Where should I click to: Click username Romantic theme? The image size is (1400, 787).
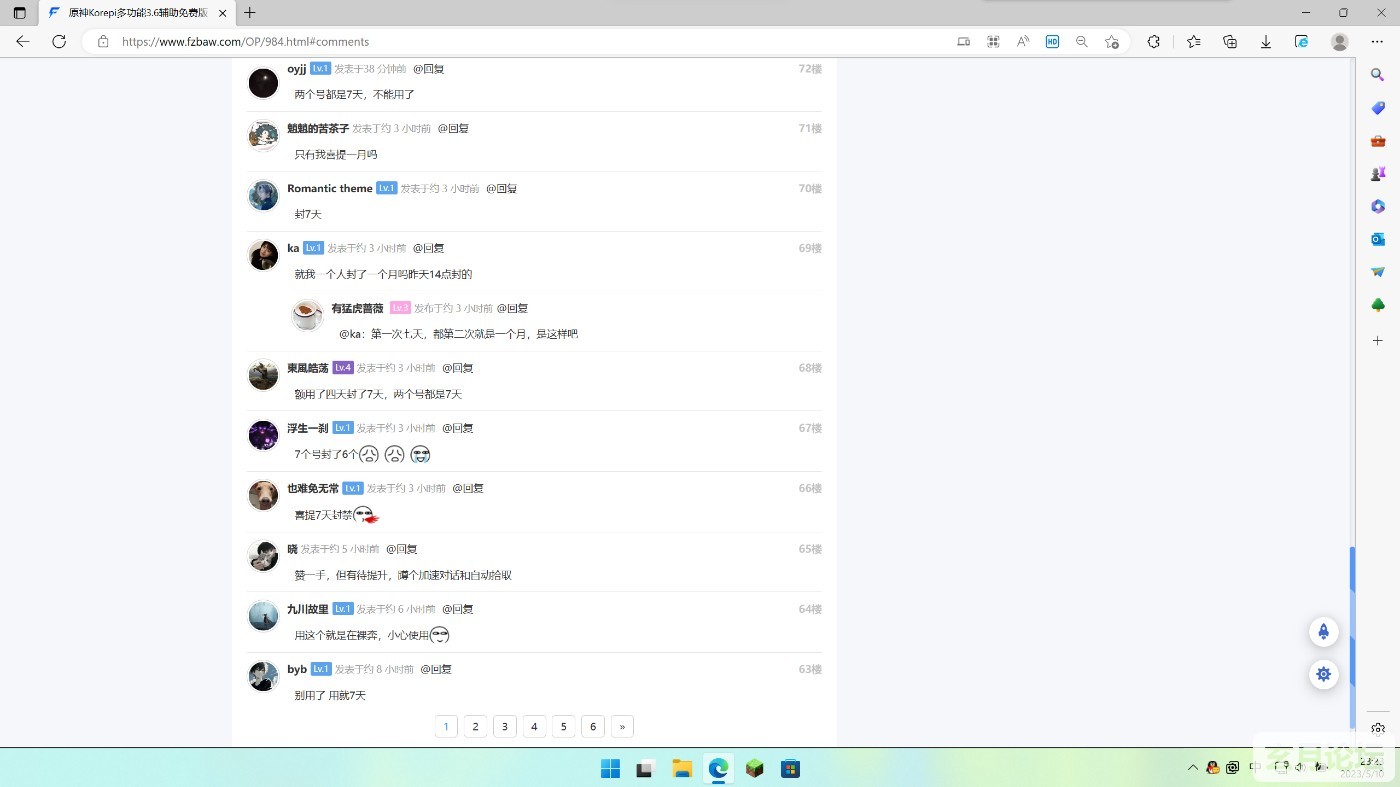(x=330, y=189)
